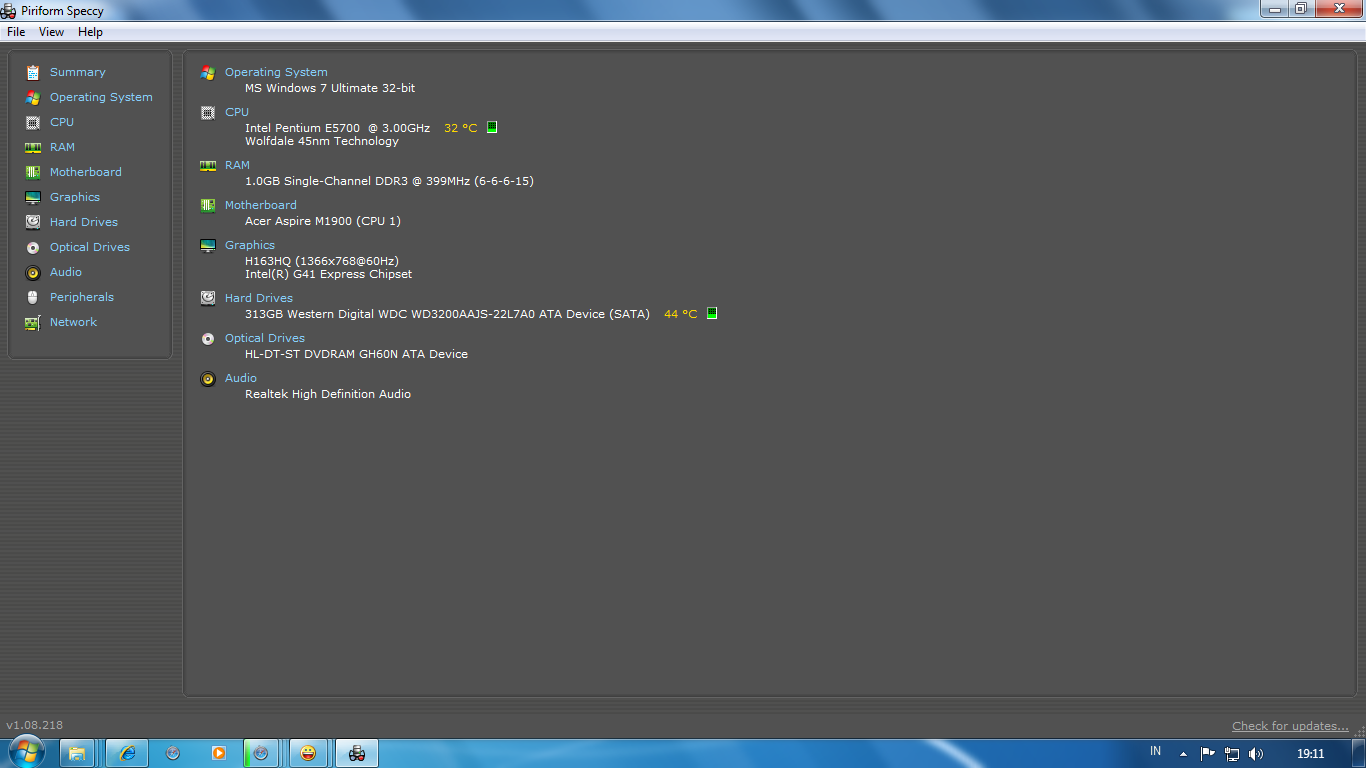Open the Windows Start menu
Screen dimensions: 1366x768
point(27,752)
